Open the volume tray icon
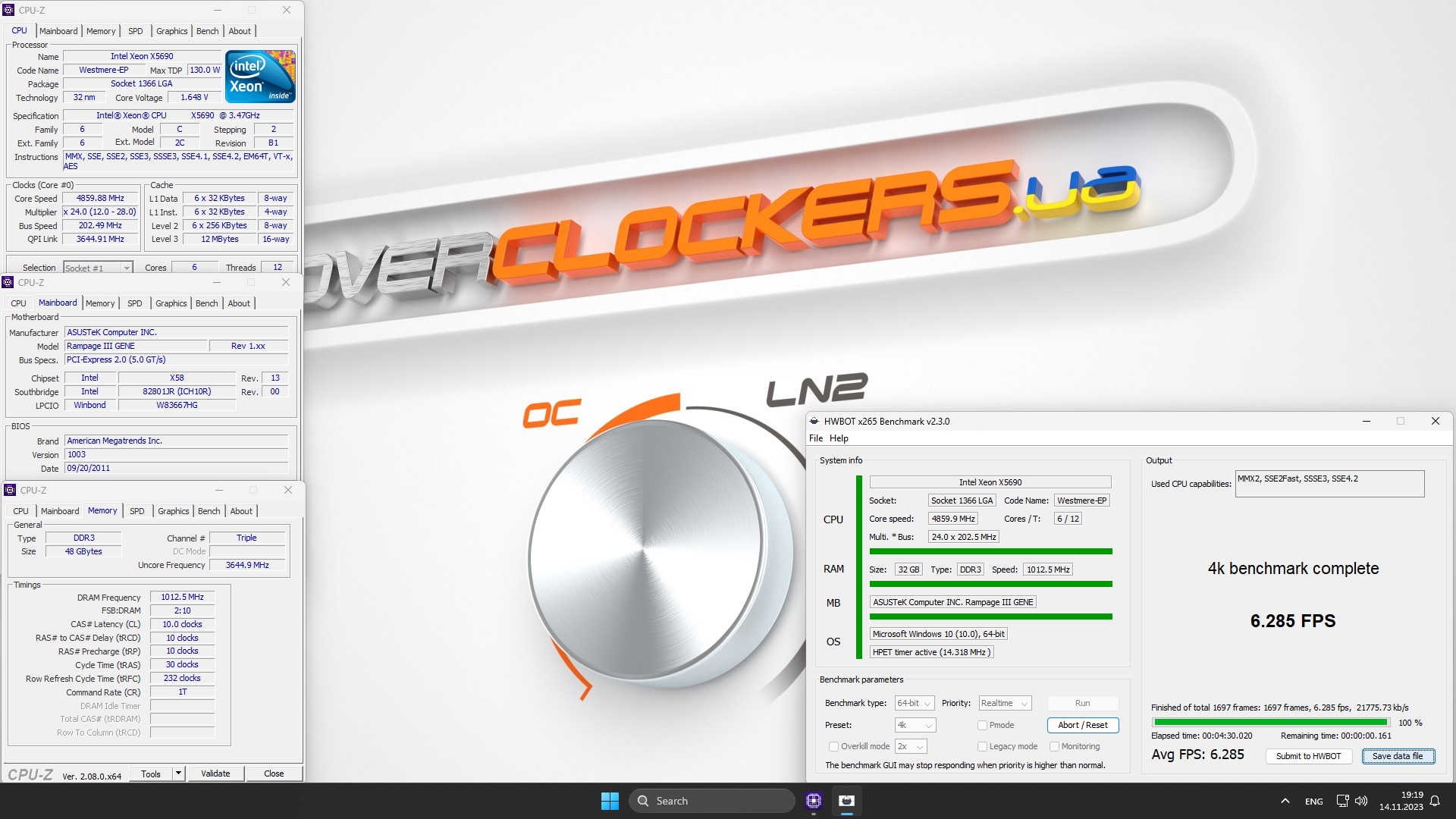 click(x=1361, y=801)
